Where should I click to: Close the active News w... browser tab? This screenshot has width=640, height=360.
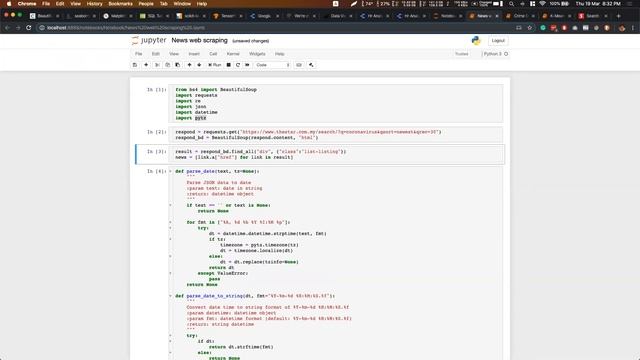(x=497, y=16)
